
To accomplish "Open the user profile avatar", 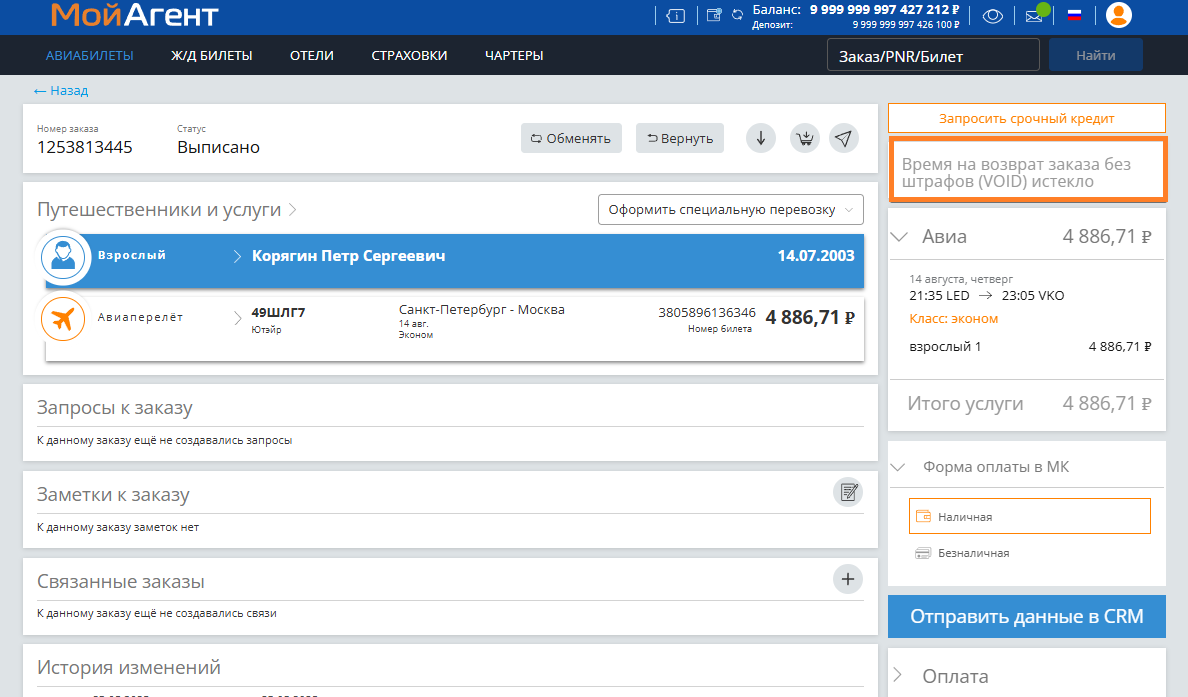I will click(1118, 14).
